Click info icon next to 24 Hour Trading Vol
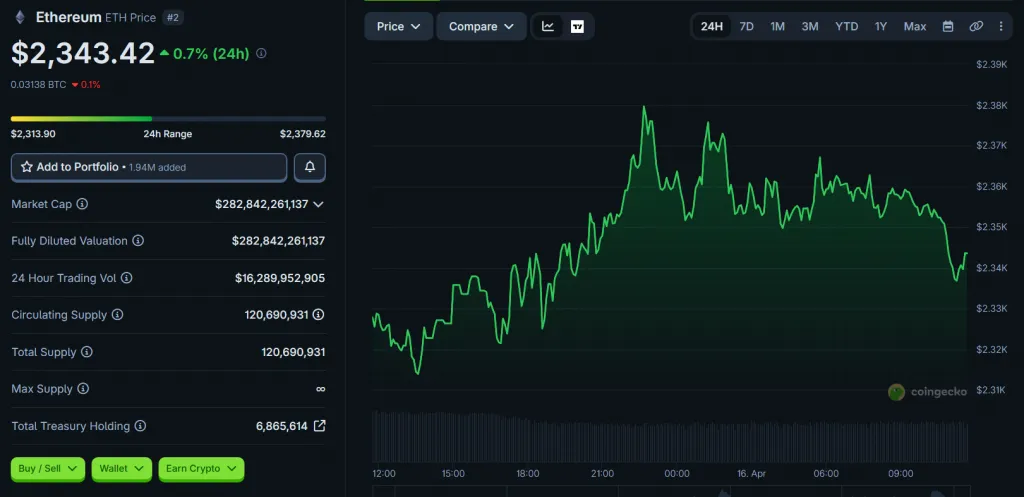The width and height of the screenshot is (1024, 497). point(127,278)
